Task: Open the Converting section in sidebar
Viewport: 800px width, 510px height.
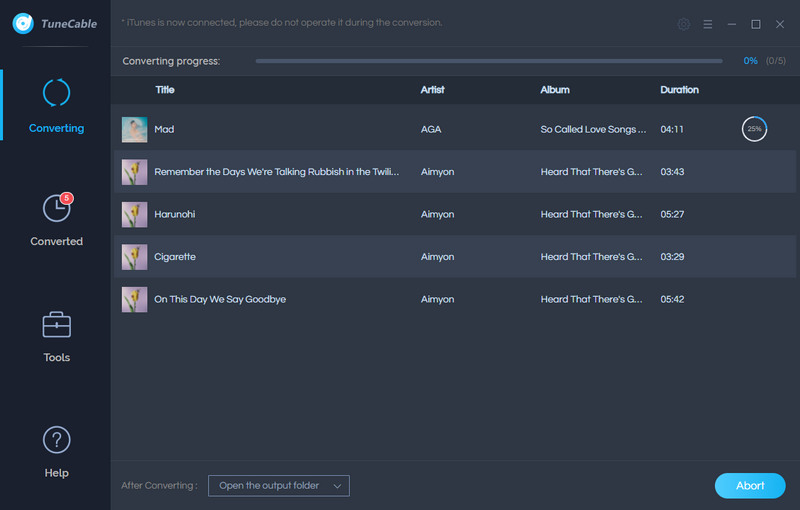Action: click(x=56, y=106)
